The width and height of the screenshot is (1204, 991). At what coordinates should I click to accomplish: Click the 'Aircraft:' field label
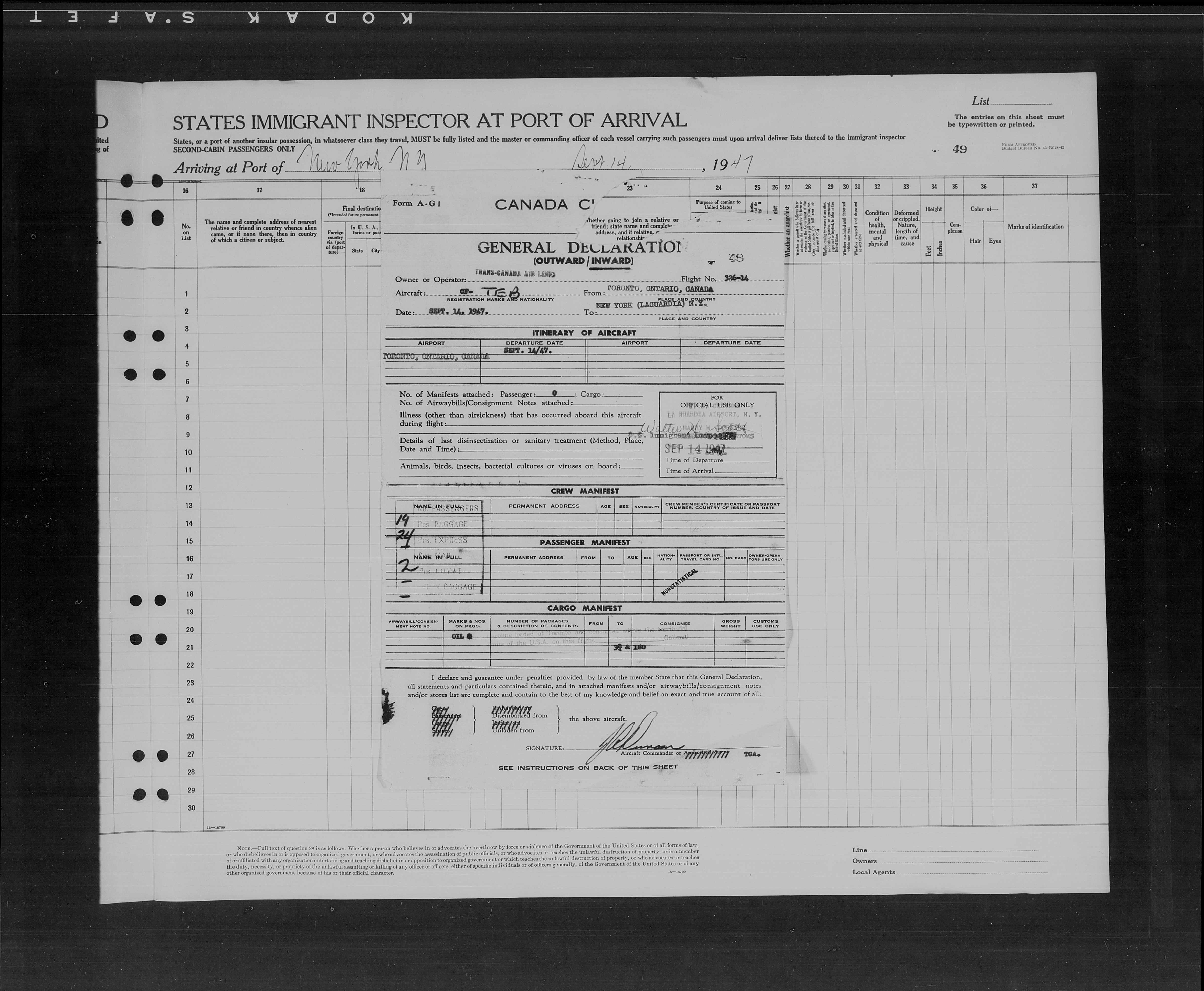(410, 293)
